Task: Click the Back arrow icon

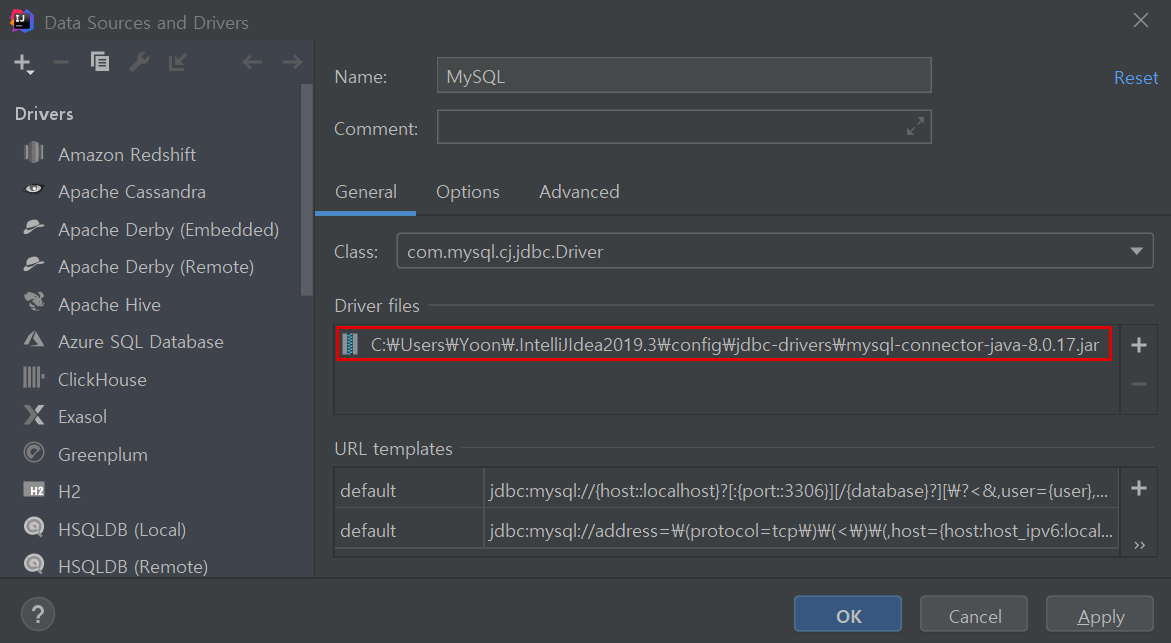Action: pyautogui.click(x=252, y=62)
